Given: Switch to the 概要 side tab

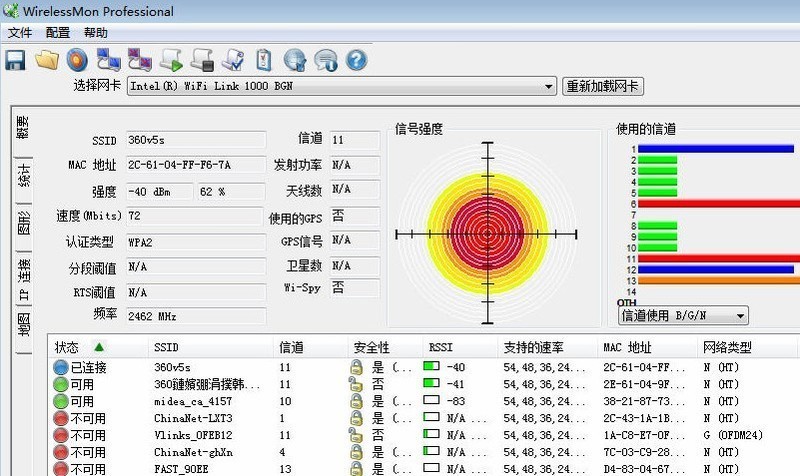Looking at the screenshot, I should [23, 128].
